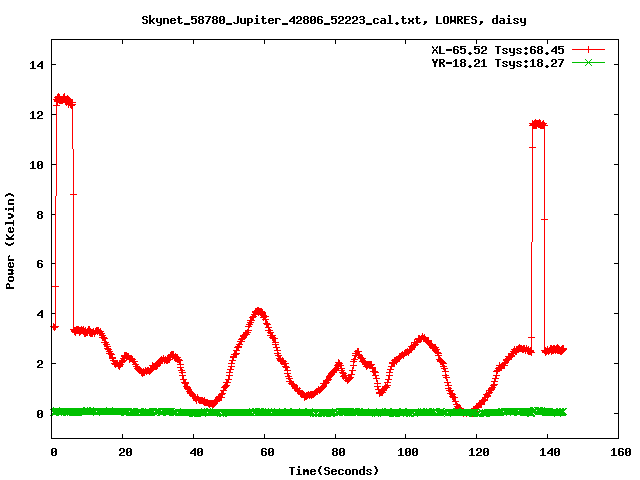
Task: Click the green line sample in the legend
Action: [x=588, y=62]
